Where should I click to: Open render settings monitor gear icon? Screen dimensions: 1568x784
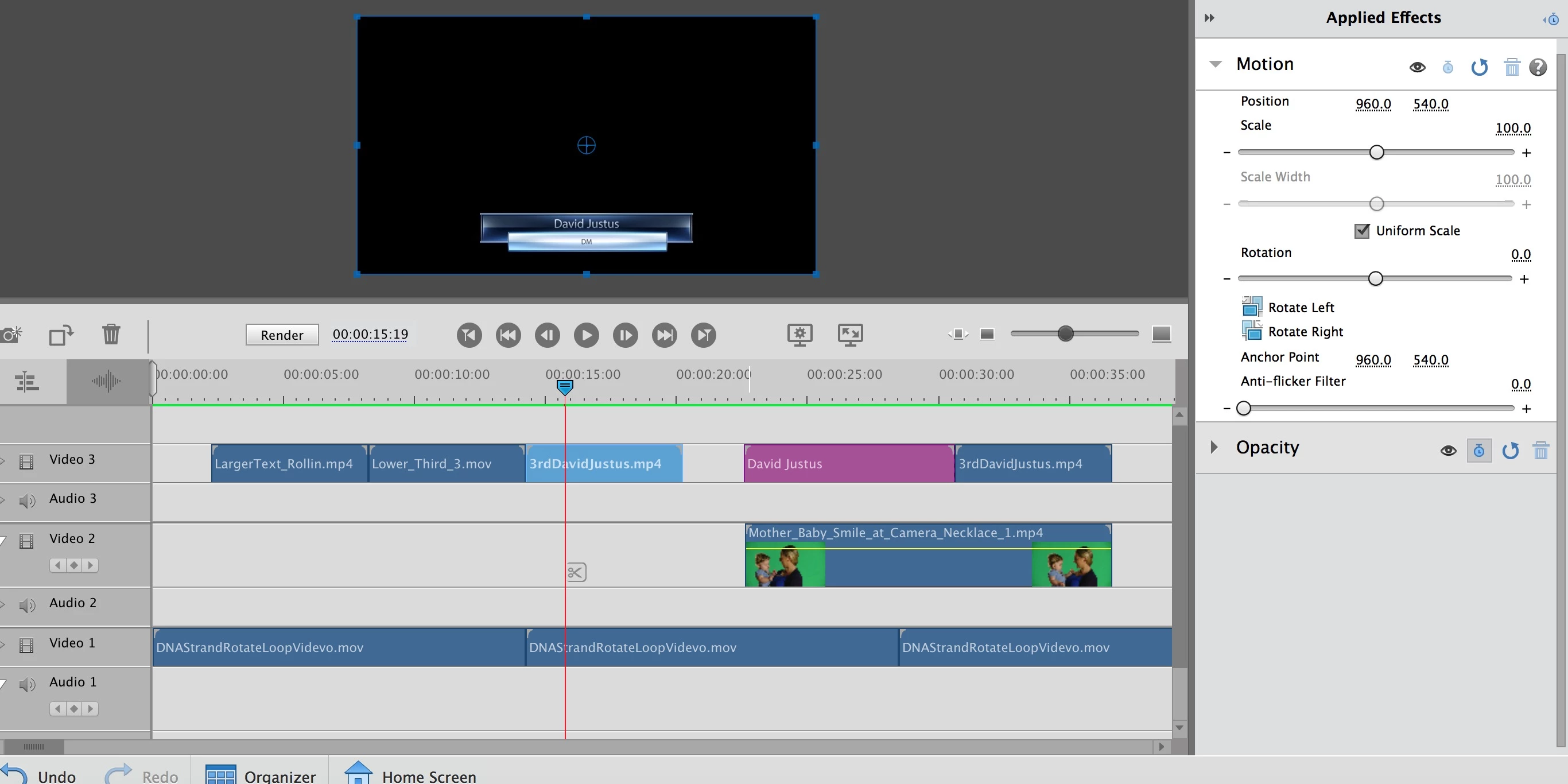(x=799, y=334)
